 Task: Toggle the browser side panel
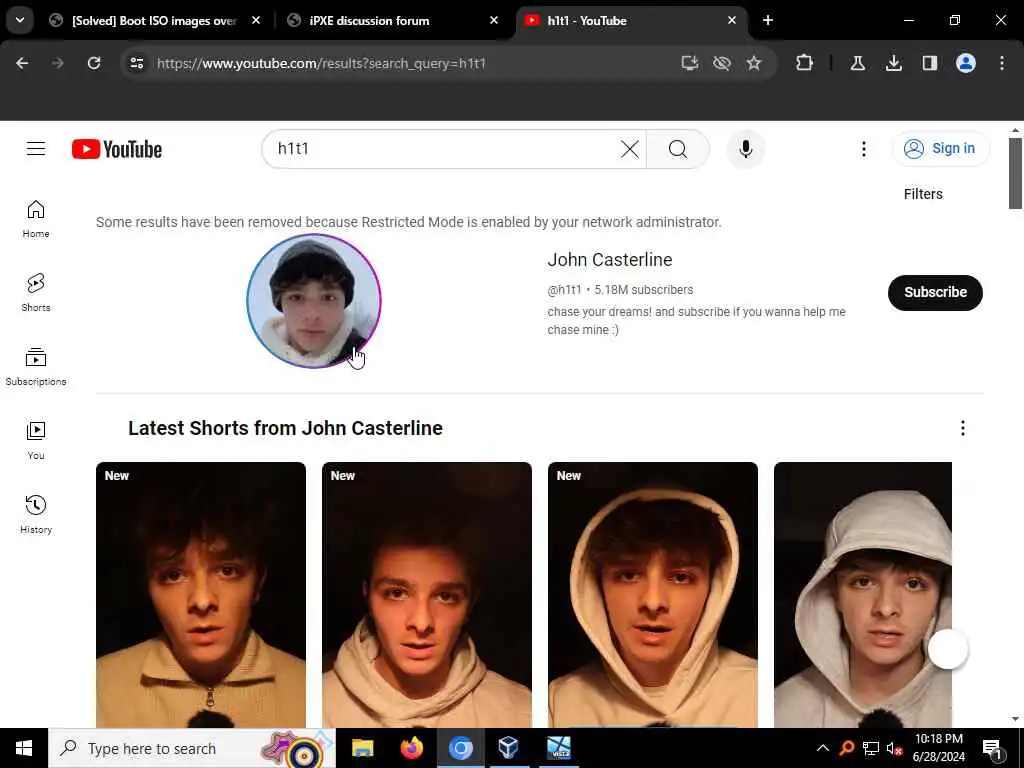click(930, 63)
